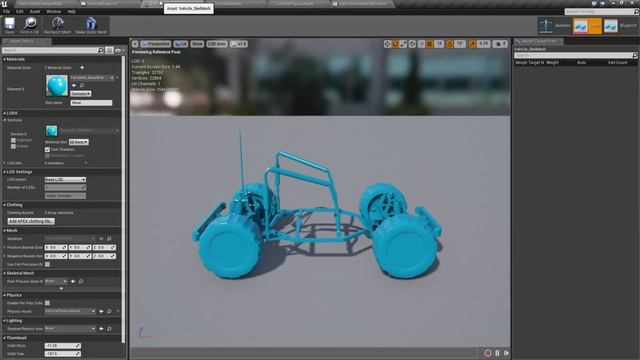Click the Find in CB magnifier icon
Image resolution: width=640 pixels, height=360 pixels.
(30, 24)
